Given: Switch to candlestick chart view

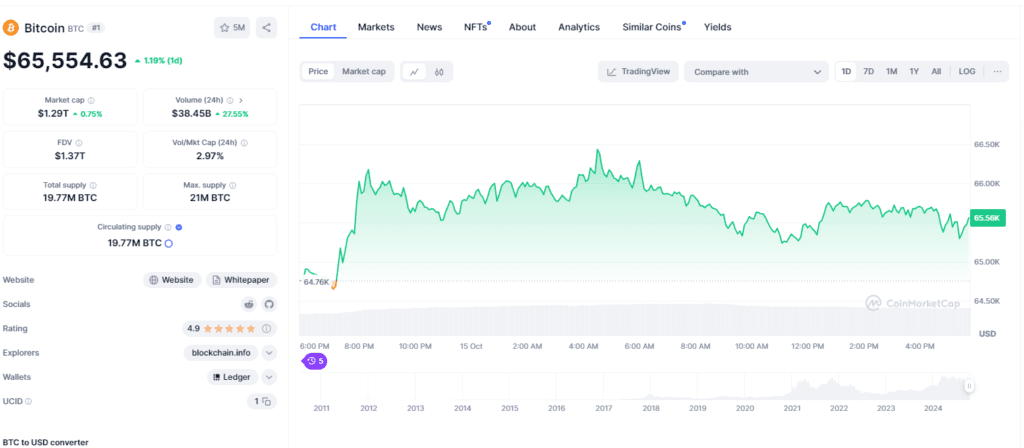Looking at the screenshot, I should tap(439, 72).
